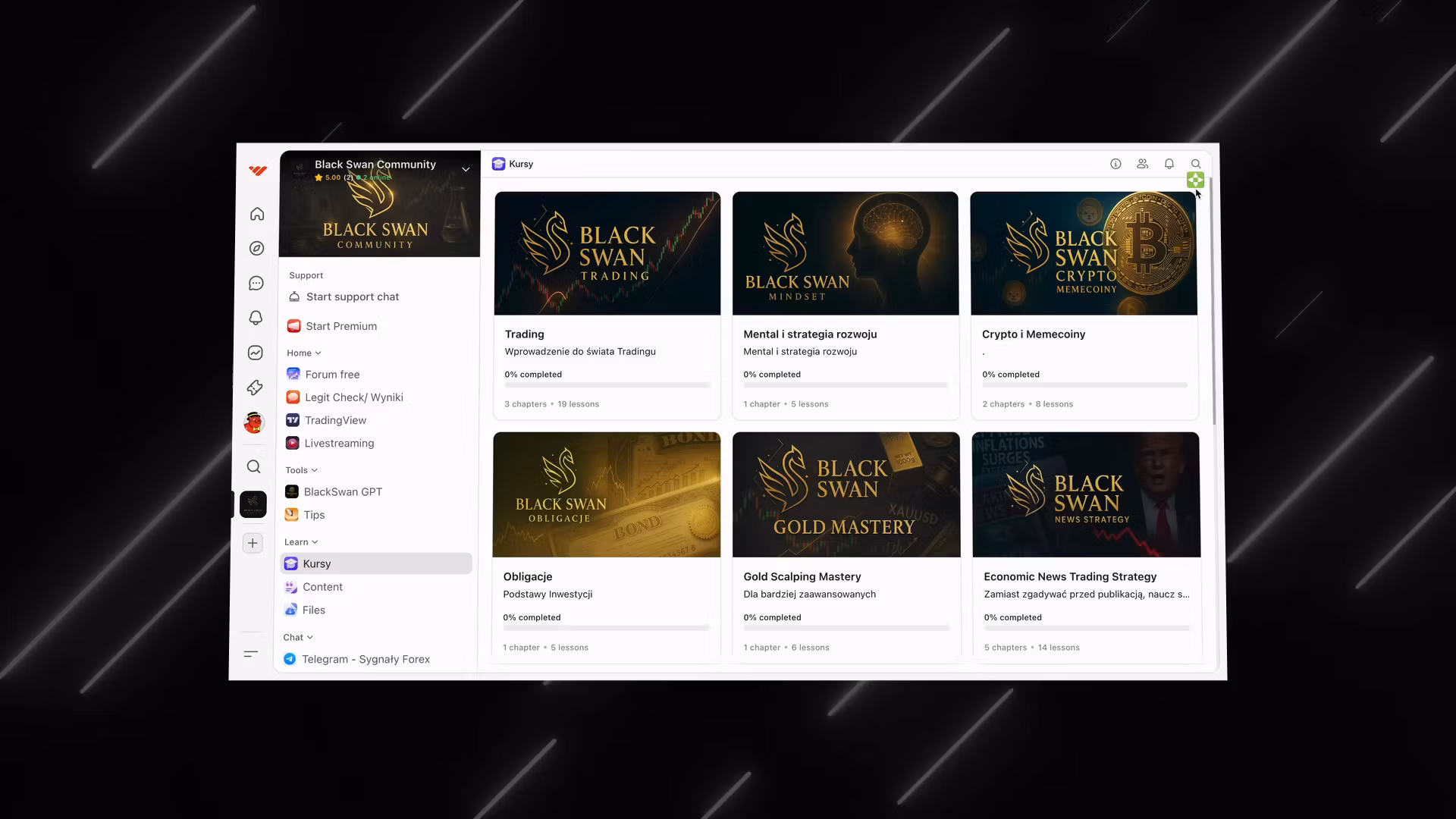Click the info icon in top bar
The height and width of the screenshot is (819, 1456).
point(1116,164)
